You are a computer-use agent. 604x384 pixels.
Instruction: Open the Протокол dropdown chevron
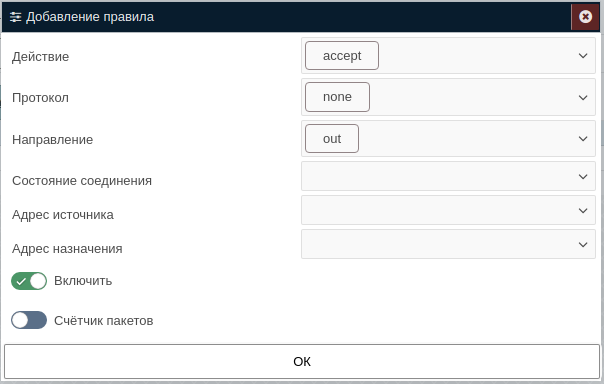coord(583,97)
